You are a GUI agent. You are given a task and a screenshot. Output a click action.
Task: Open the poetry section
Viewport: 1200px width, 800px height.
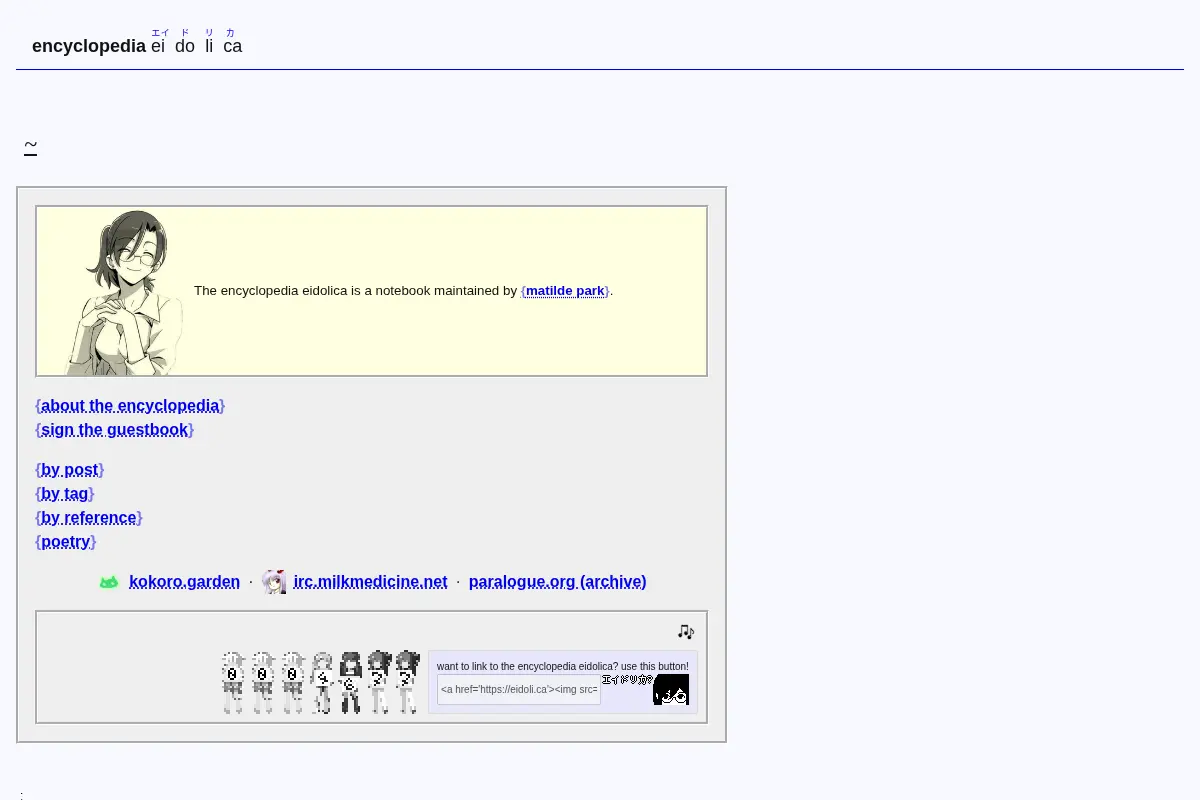(x=66, y=542)
